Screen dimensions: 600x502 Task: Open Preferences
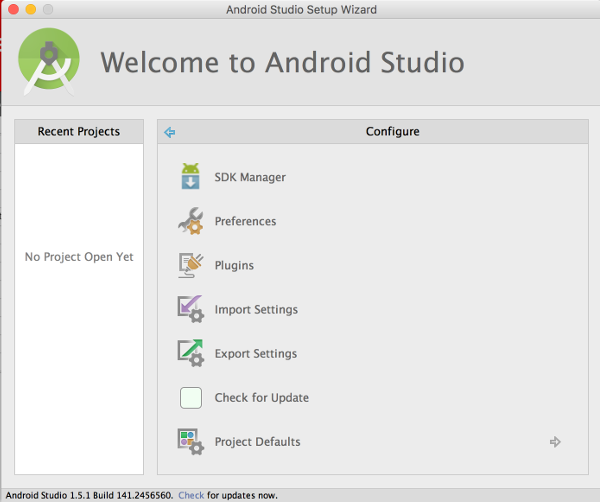coord(245,221)
